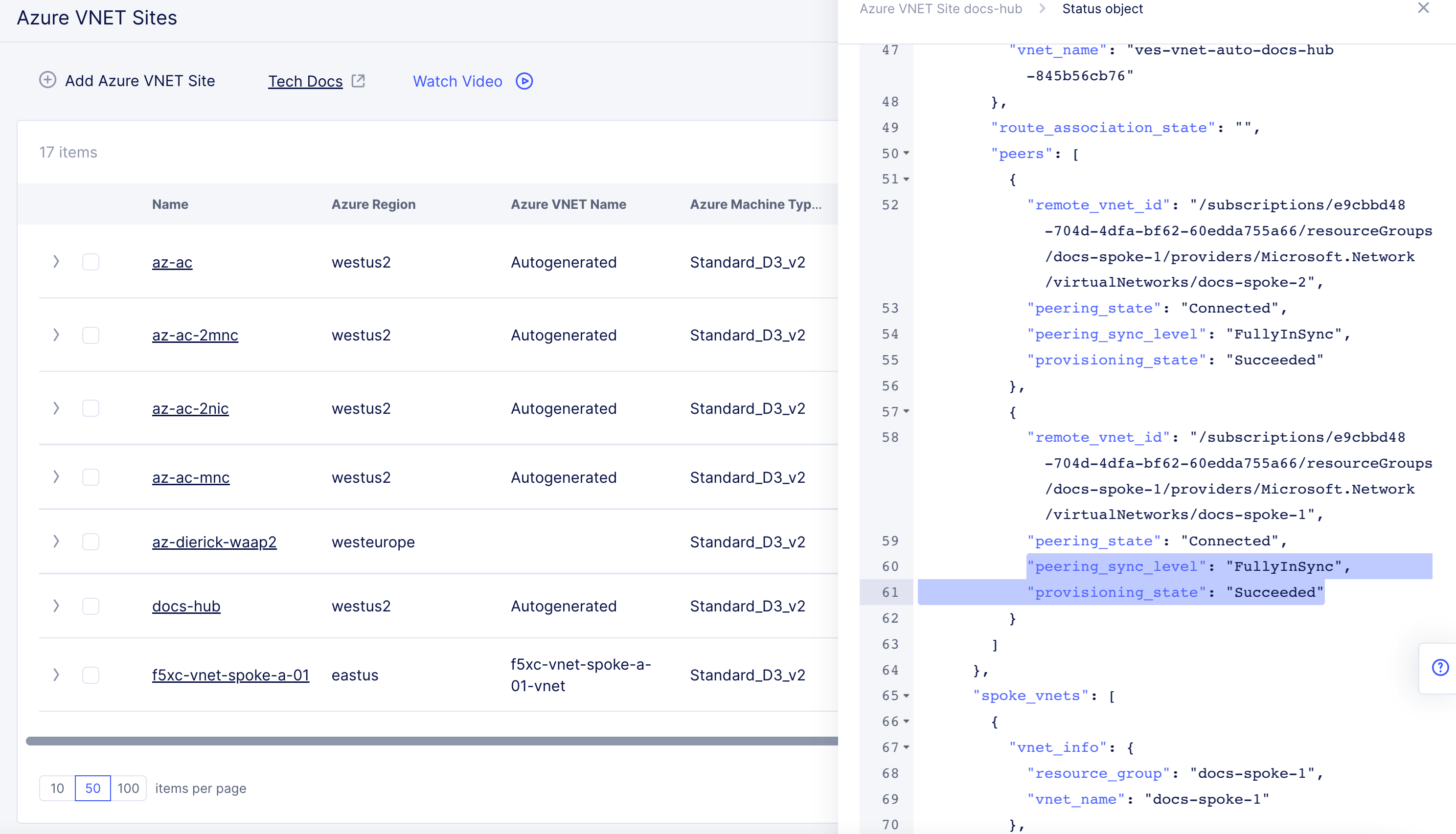Go to Azure VNET Site docs-hub breadcrumb
The image size is (1456, 834).
pos(940,9)
